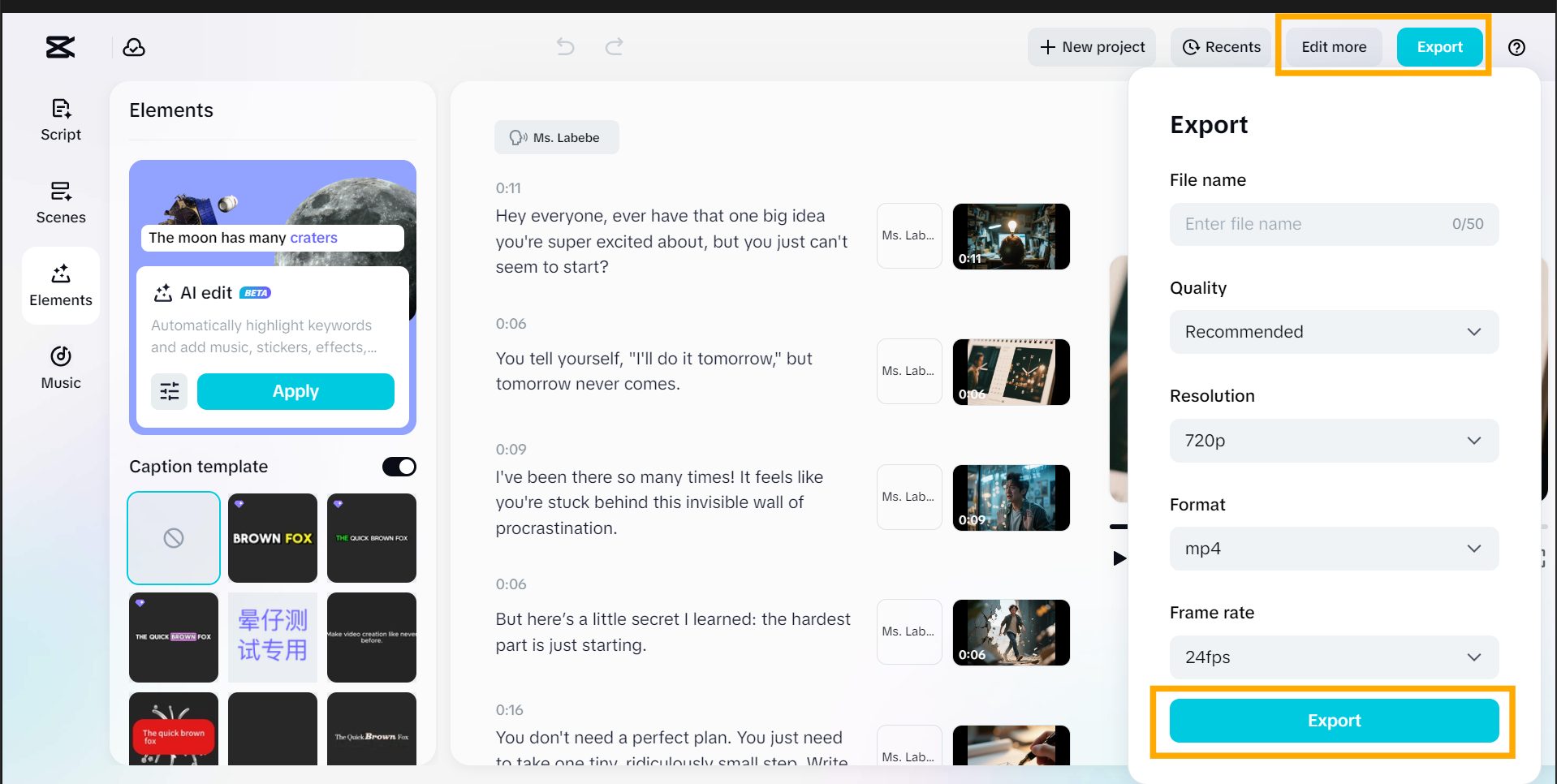Click the undo arrow
The width and height of the screenshot is (1557, 784).
[x=565, y=47]
